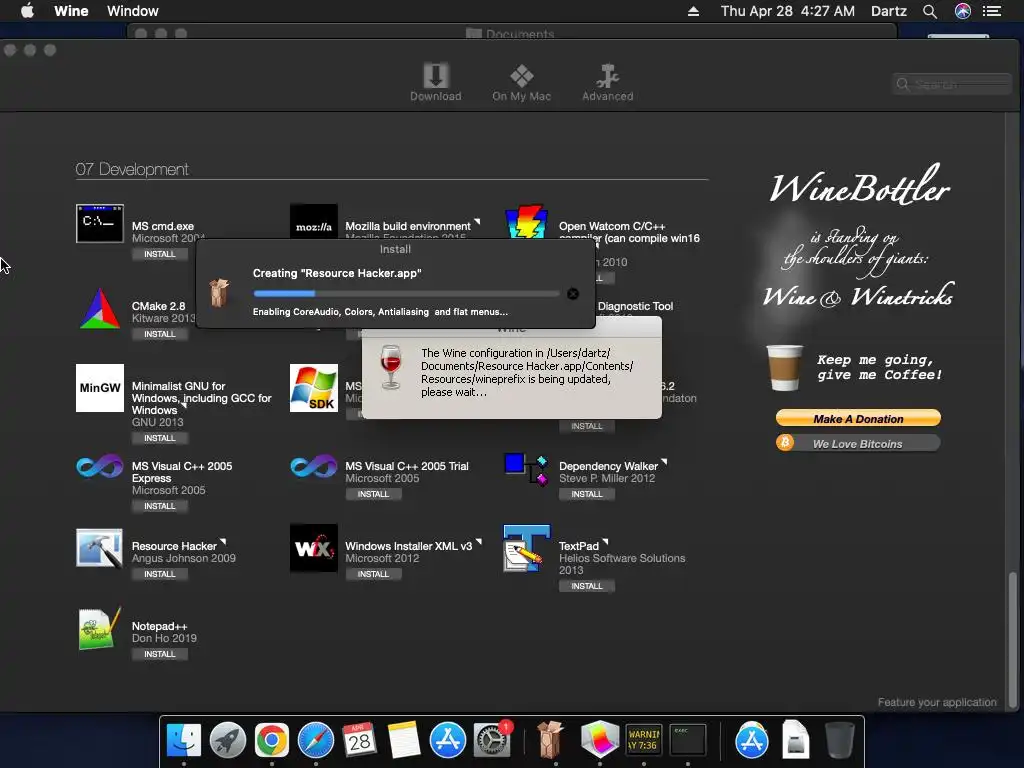Install Minimalist GNU for Windows
Image resolution: width=1024 pixels, height=768 pixels.
pos(159,438)
